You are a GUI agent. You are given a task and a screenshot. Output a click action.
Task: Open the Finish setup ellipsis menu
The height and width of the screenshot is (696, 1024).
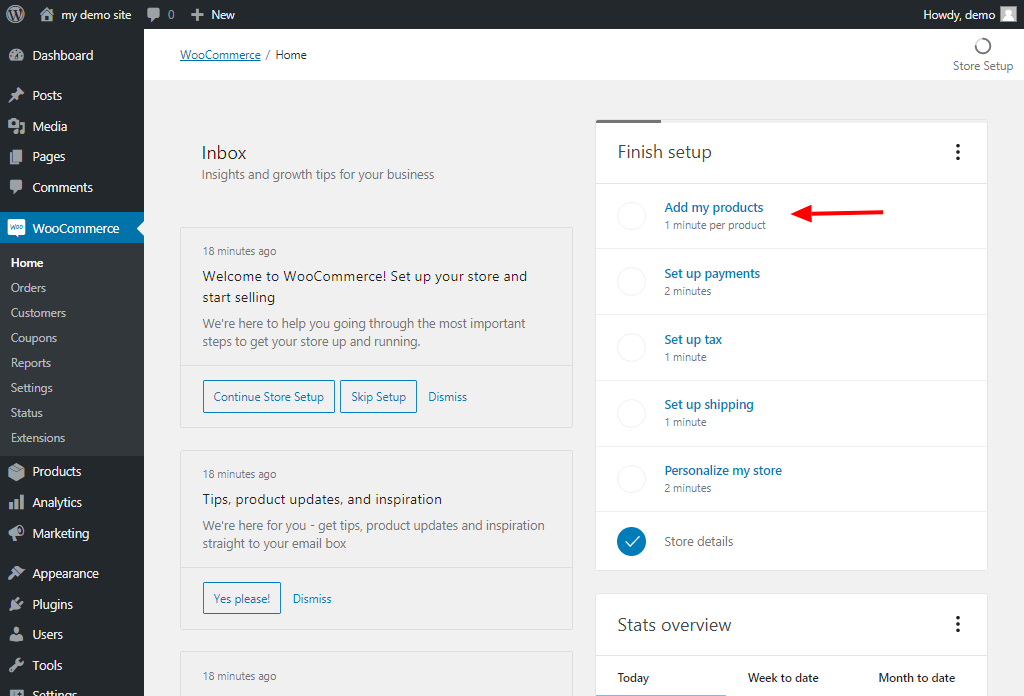click(x=957, y=152)
